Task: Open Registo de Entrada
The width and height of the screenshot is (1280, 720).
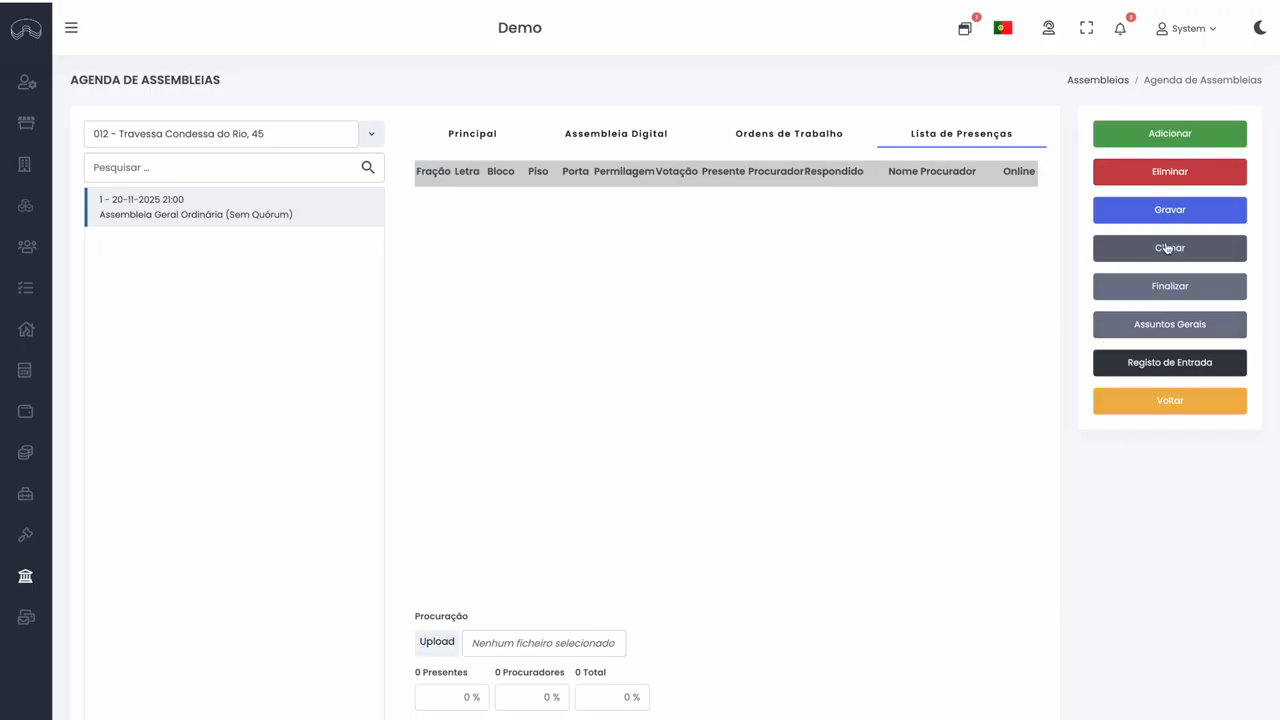Action: [x=1169, y=362]
